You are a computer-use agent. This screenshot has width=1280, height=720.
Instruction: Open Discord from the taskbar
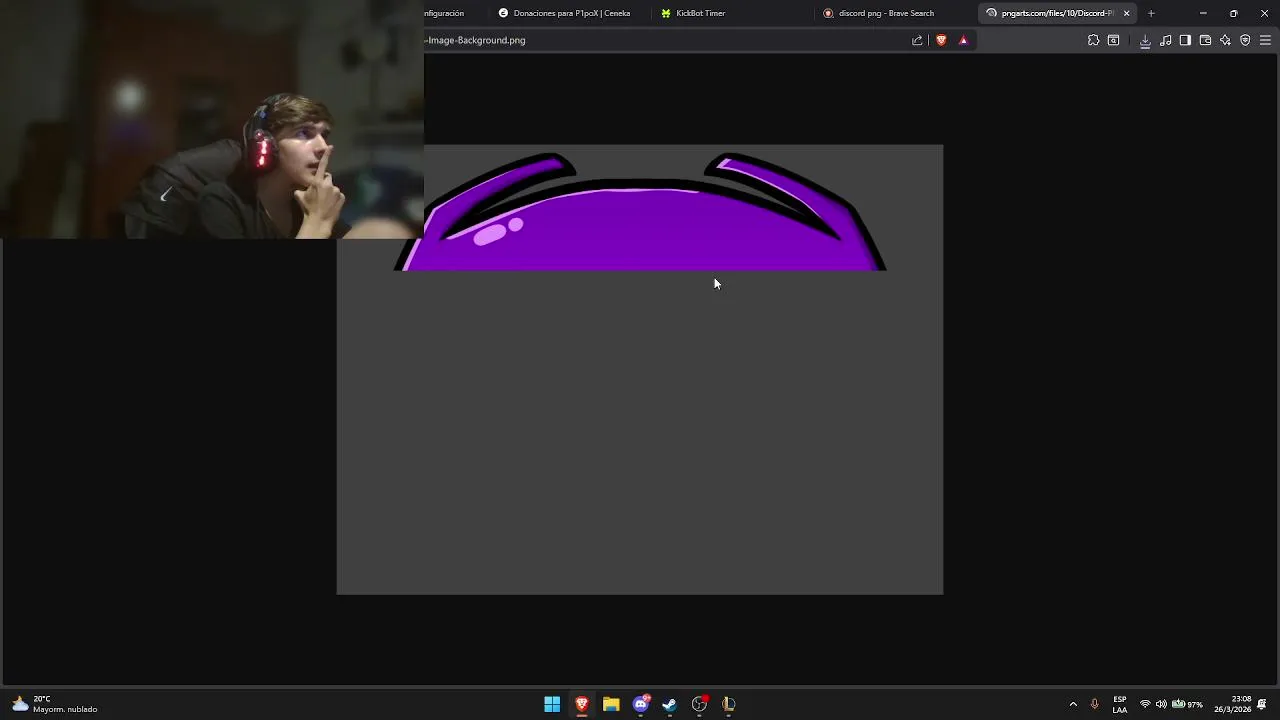(x=641, y=704)
